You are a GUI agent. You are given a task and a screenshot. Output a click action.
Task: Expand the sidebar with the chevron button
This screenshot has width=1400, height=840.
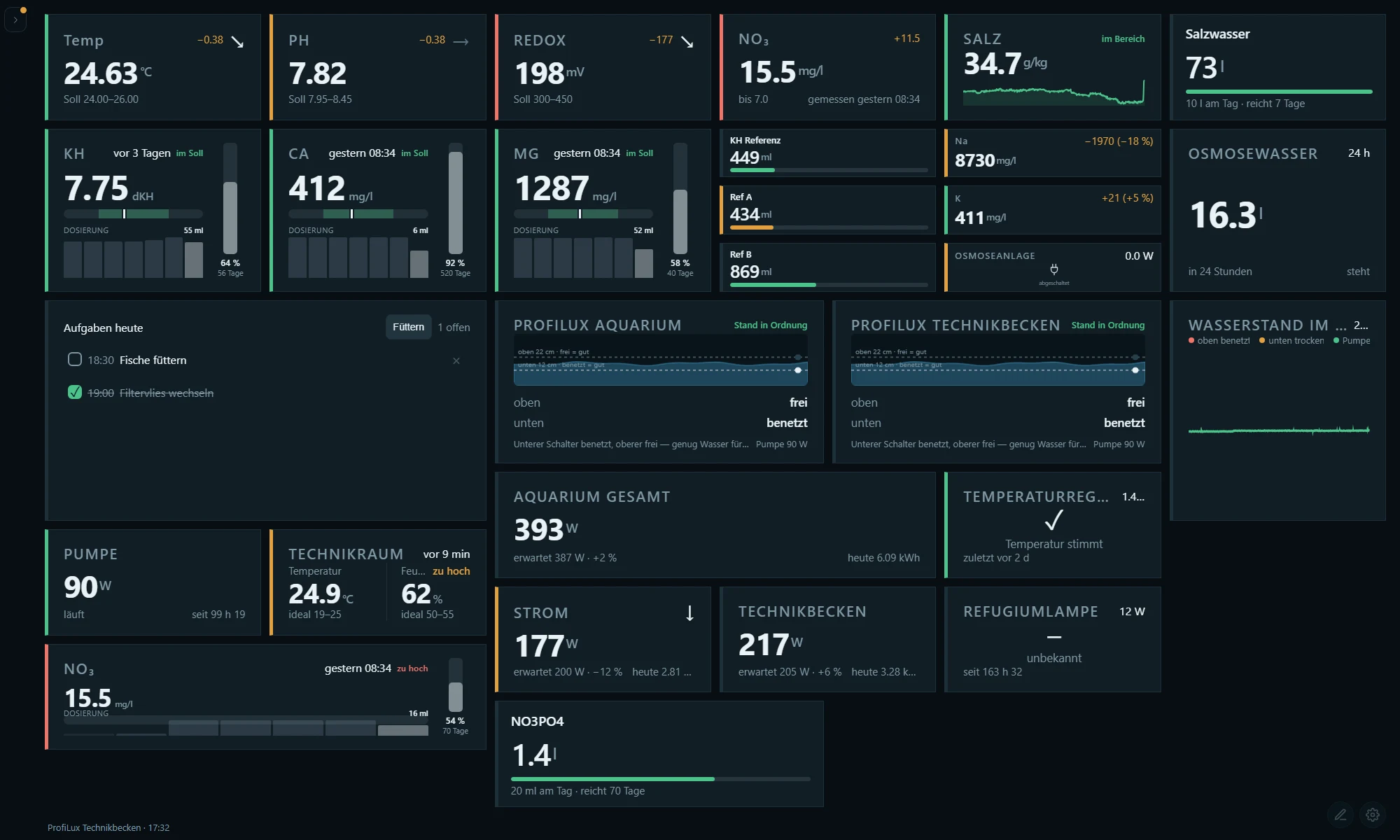(x=15, y=20)
